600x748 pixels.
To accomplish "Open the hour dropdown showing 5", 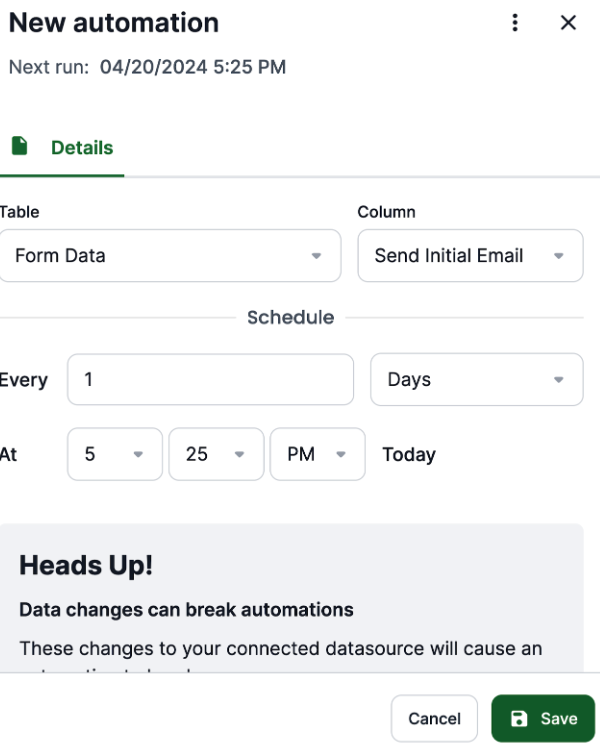I will [x=115, y=454].
